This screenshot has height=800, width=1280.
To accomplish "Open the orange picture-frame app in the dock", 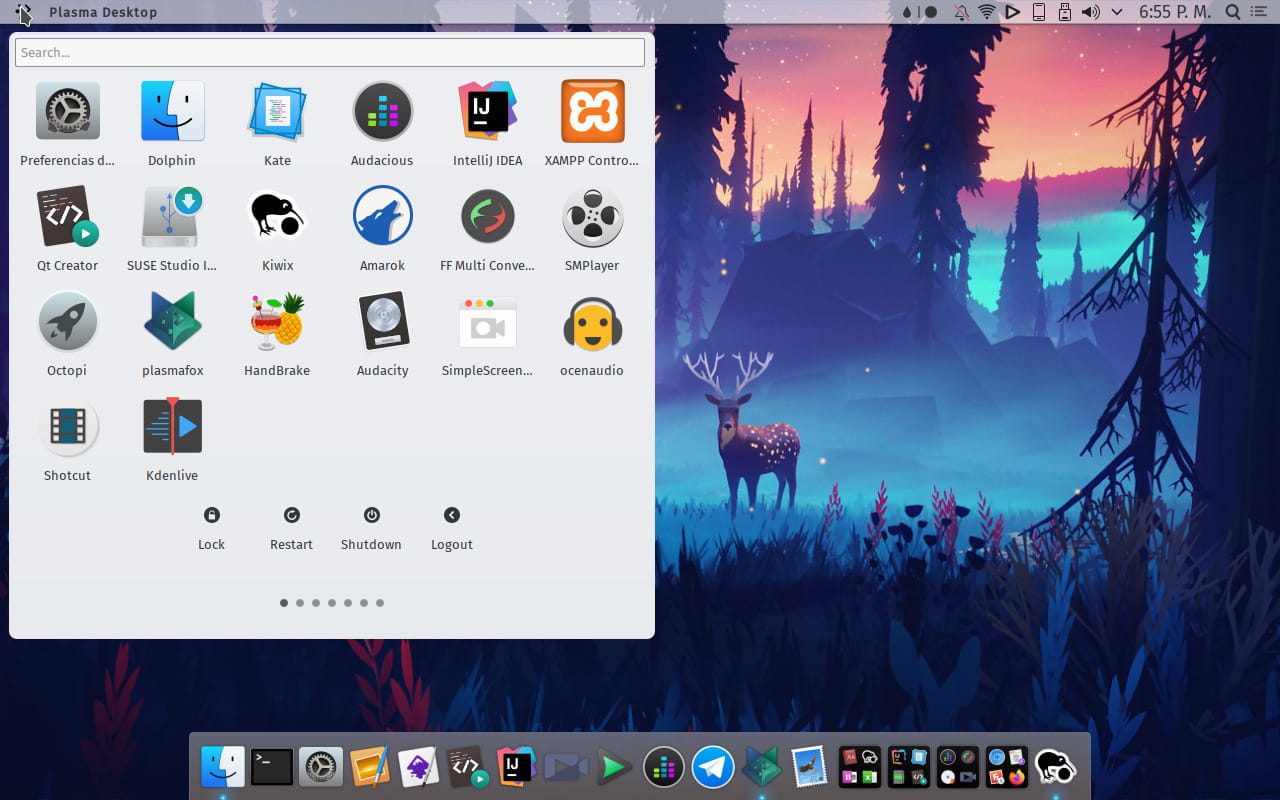I will coord(370,767).
